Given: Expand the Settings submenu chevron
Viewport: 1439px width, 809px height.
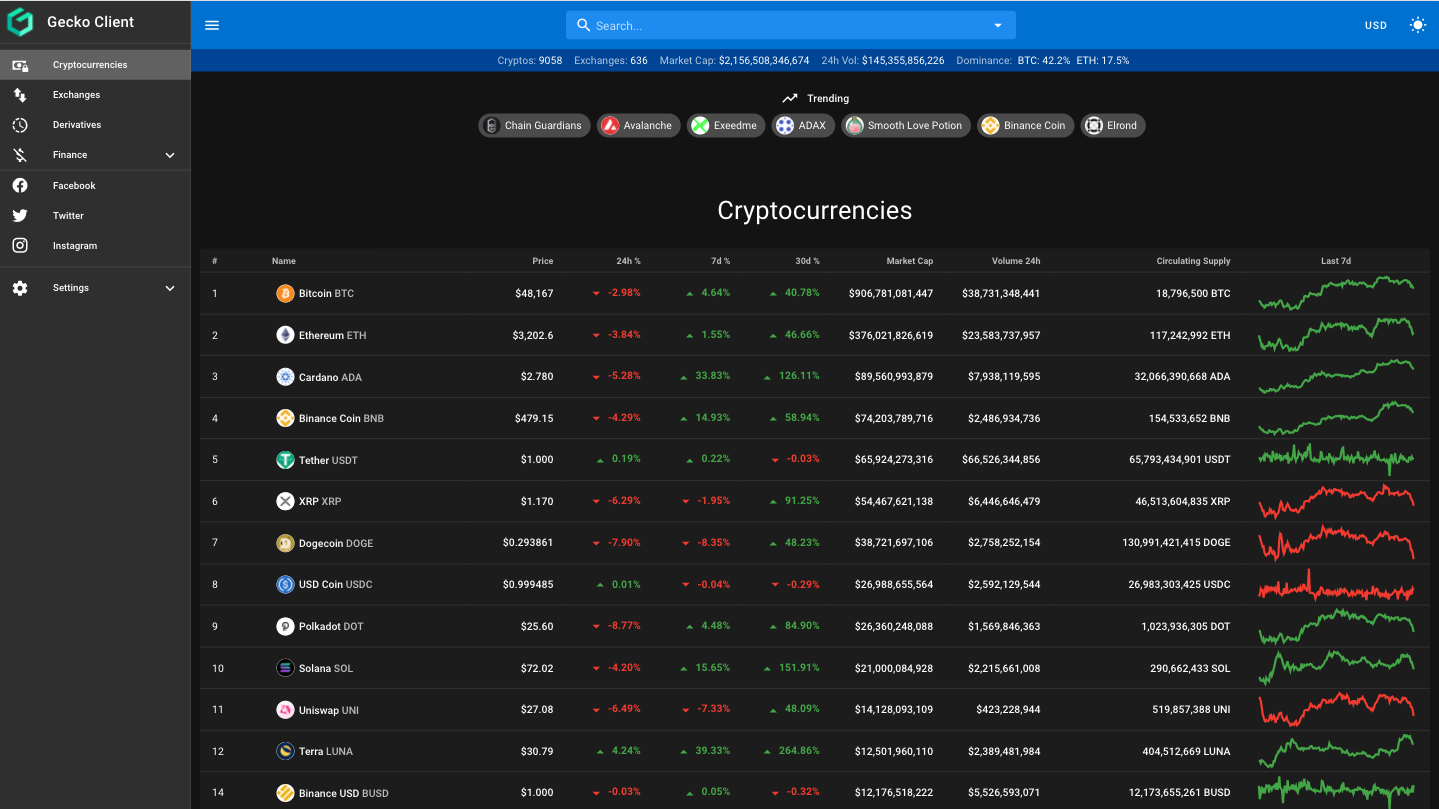Looking at the screenshot, I should click(170, 288).
